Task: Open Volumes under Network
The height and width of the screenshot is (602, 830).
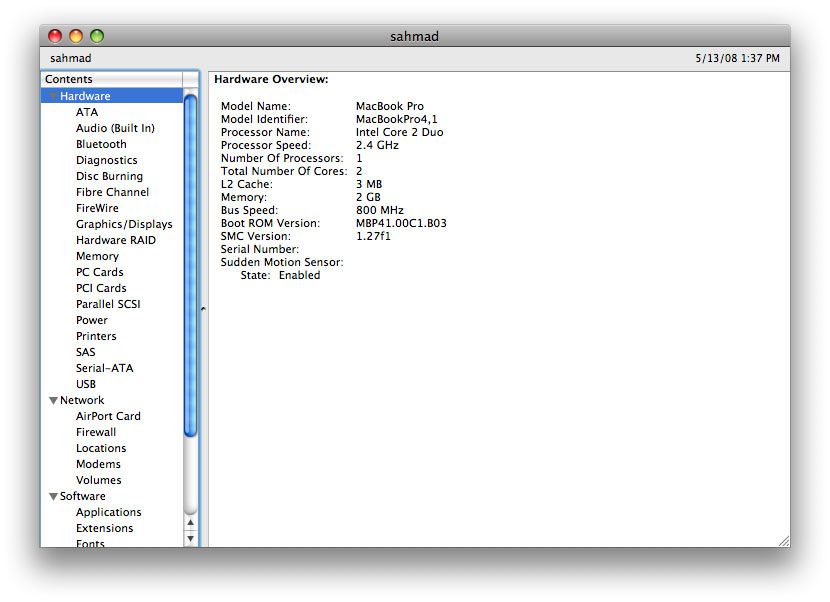Action: [98, 480]
